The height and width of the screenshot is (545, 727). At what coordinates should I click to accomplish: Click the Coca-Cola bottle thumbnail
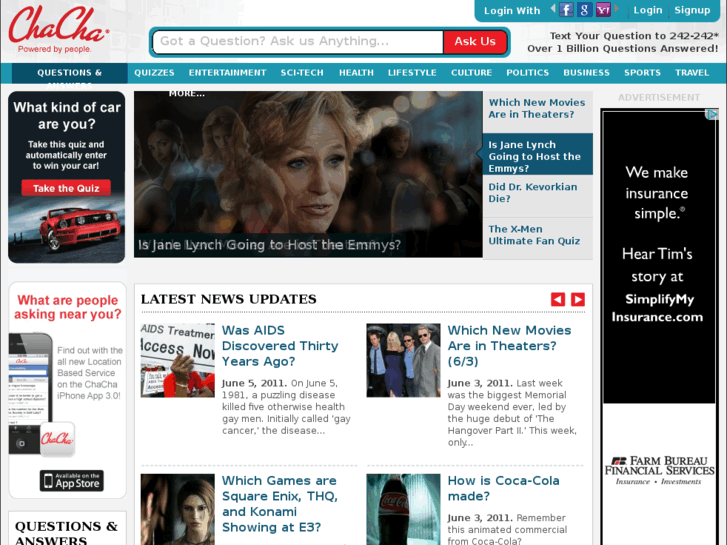(x=403, y=509)
